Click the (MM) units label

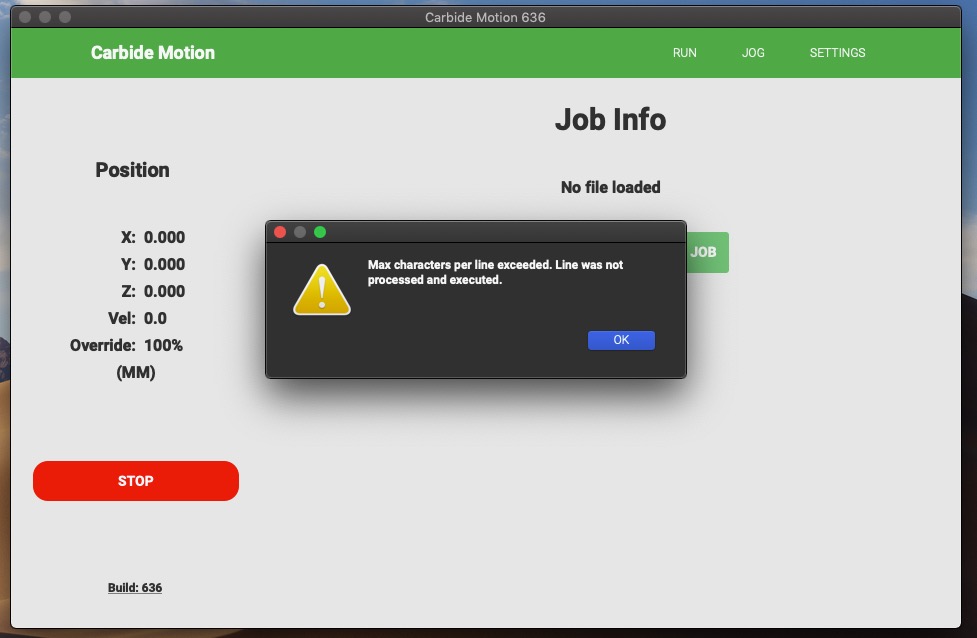click(136, 373)
